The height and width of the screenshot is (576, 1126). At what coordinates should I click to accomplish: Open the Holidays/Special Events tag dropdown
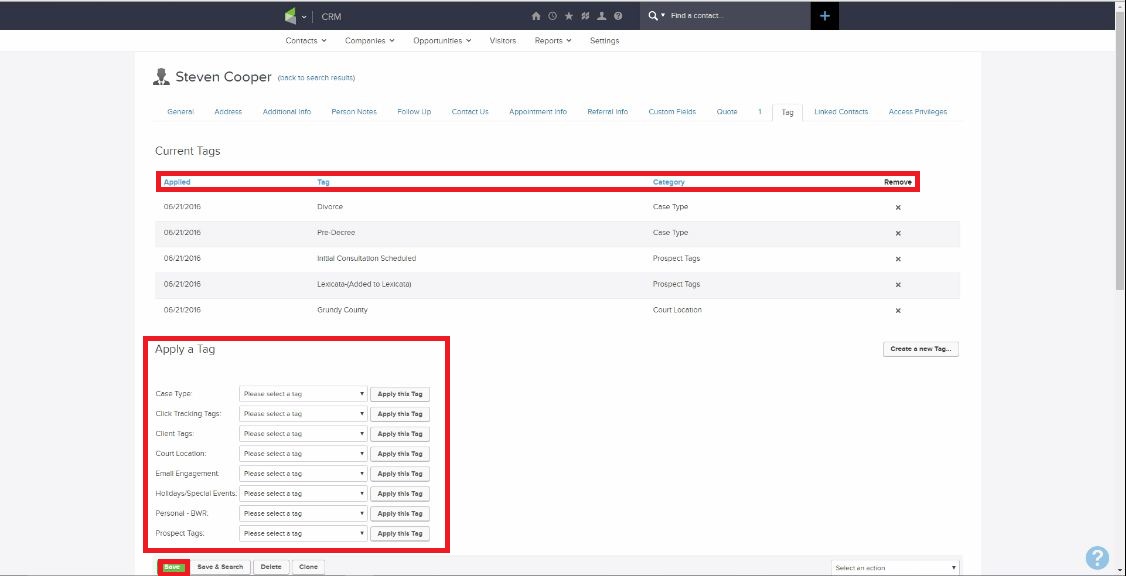(303, 493)
